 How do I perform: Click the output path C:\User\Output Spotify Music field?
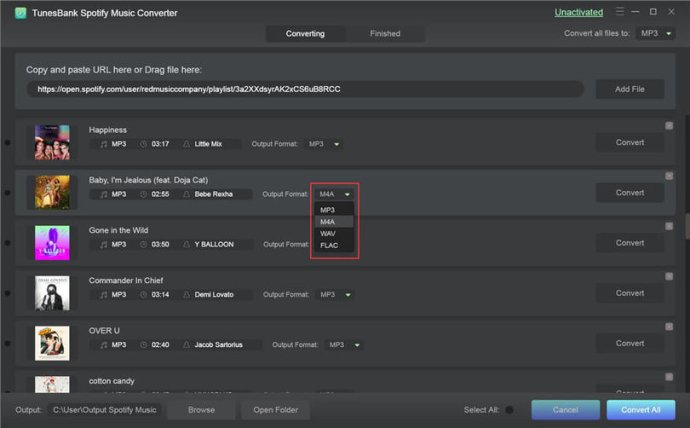point(105,410)
